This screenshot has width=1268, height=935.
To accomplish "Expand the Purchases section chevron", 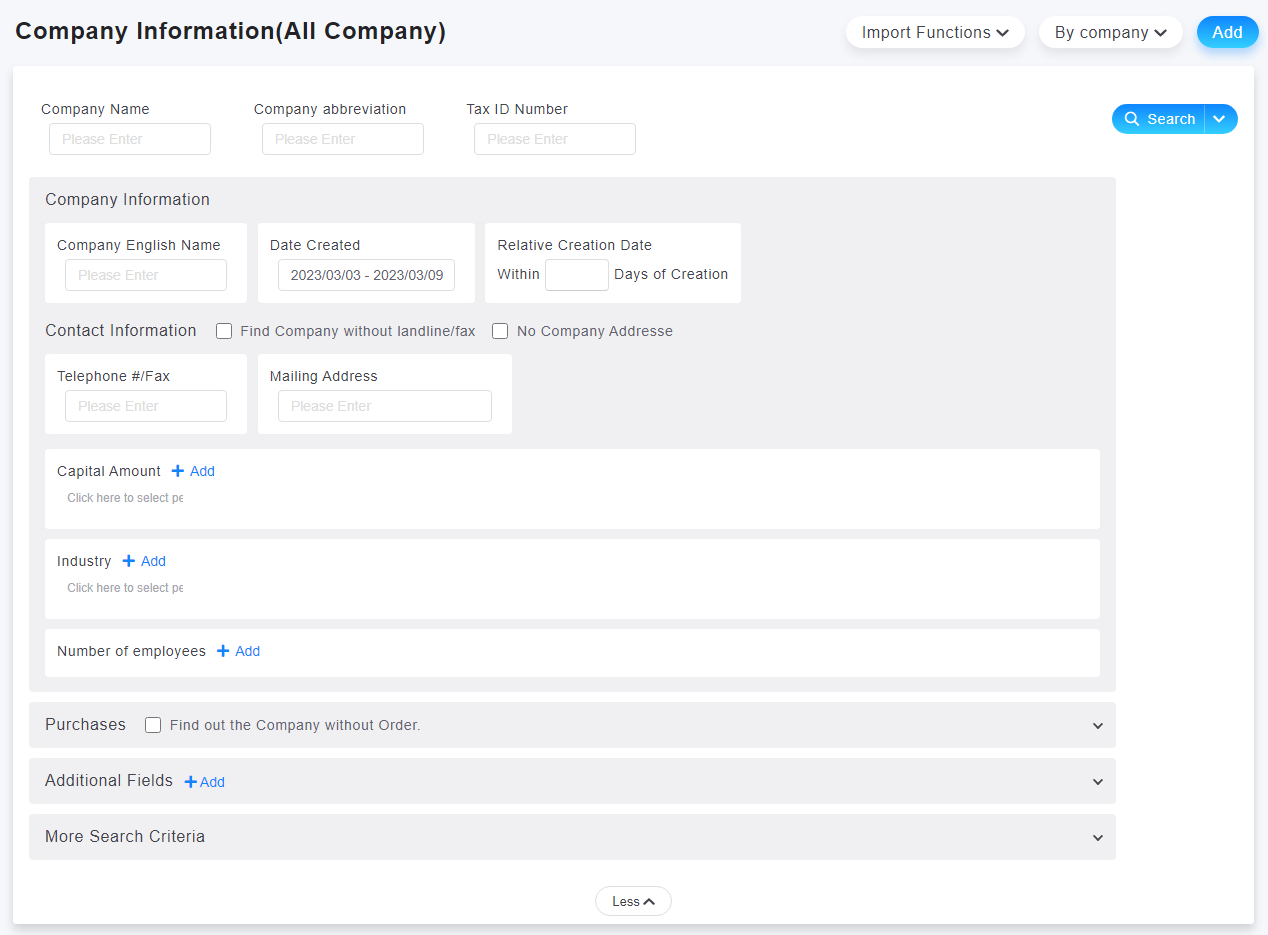I will pos(1097,726).
